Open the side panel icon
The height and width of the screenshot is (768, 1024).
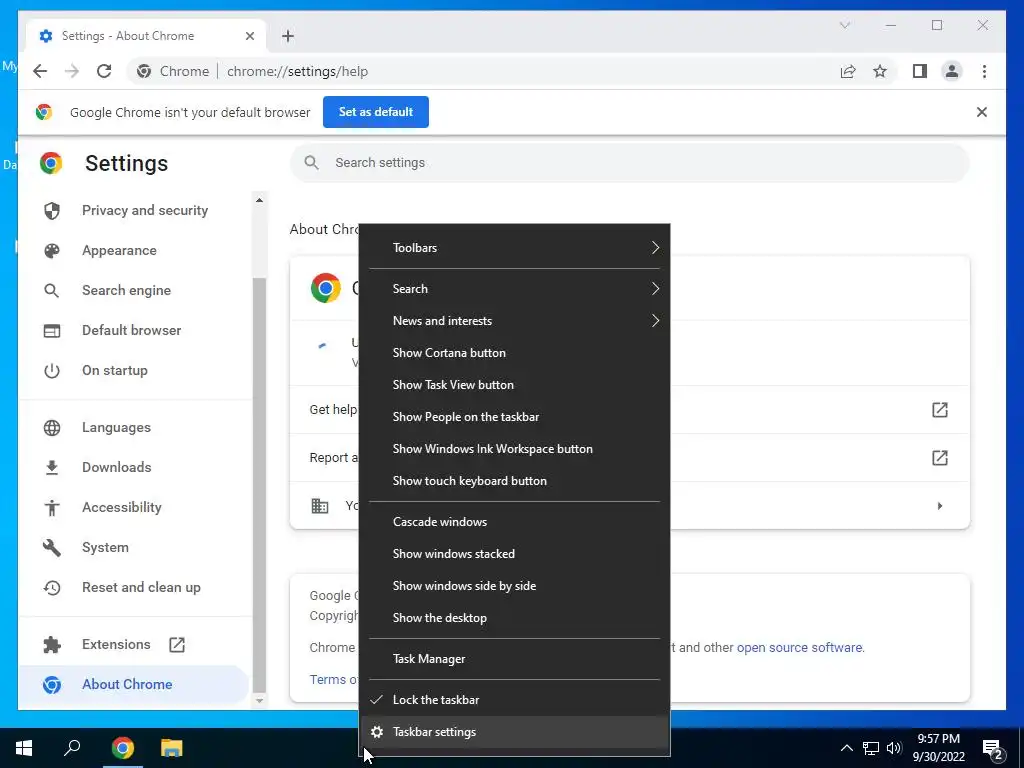(x=920, y=71)
